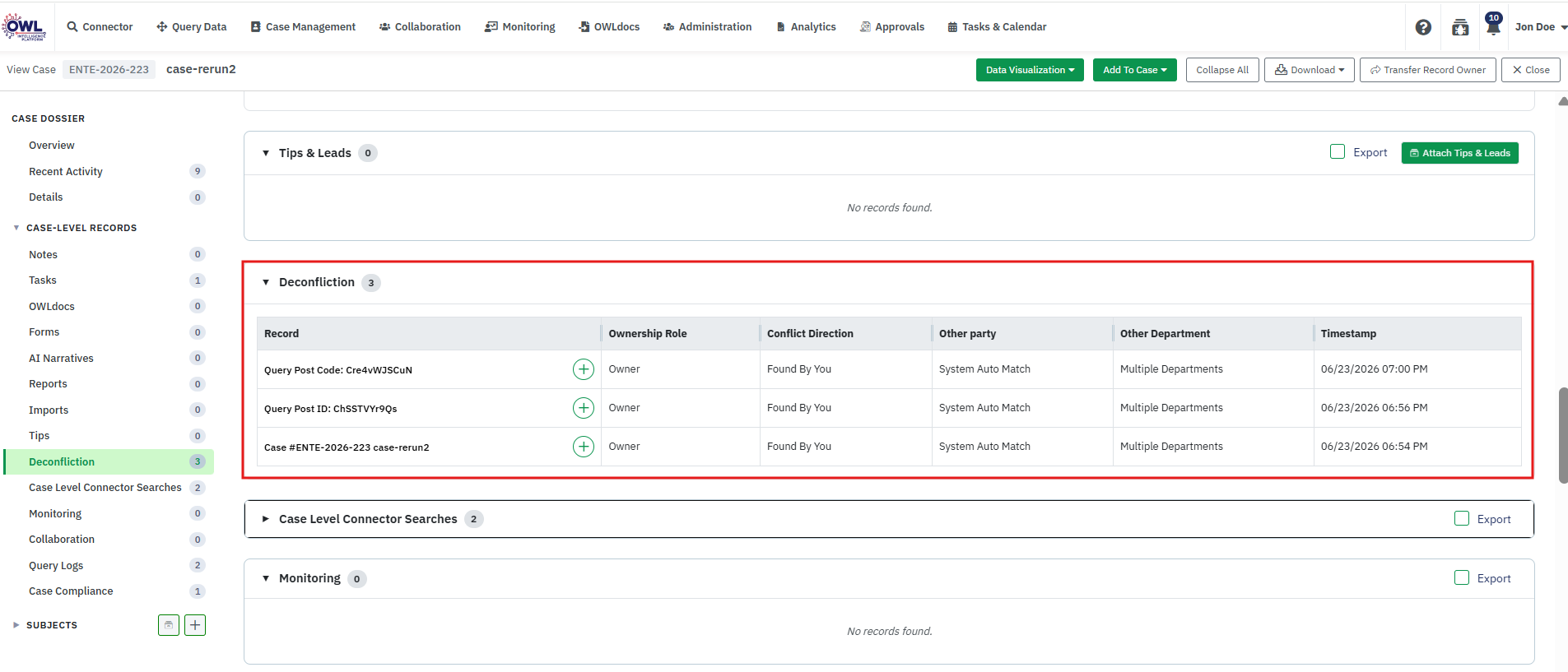1568x672 pixels.
Task: Expand the Case Level Connector Searches section
Action: [x=266, y=519]
